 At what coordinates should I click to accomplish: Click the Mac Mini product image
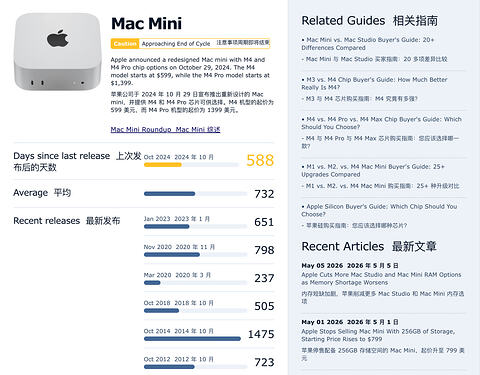58,52
